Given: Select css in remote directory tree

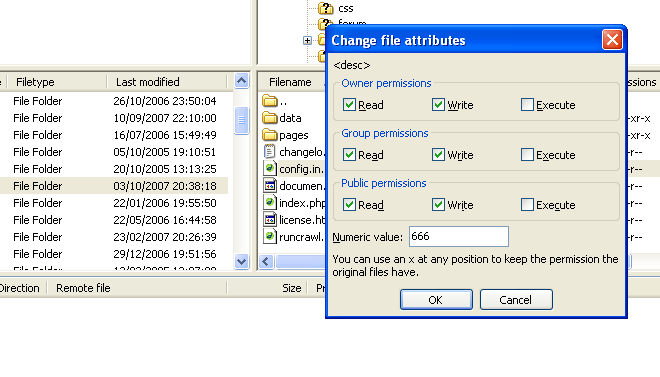Looking at the screenshot, I should [346, 8].
